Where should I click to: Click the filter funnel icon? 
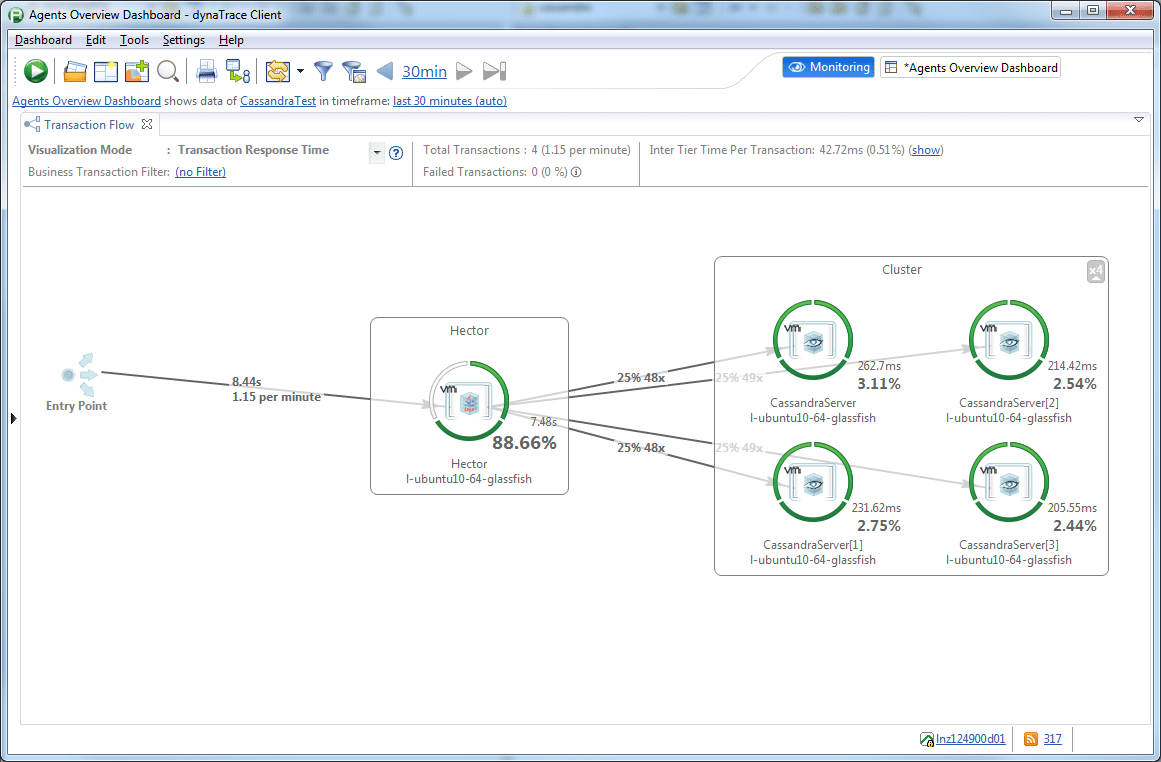click(324, 71)
